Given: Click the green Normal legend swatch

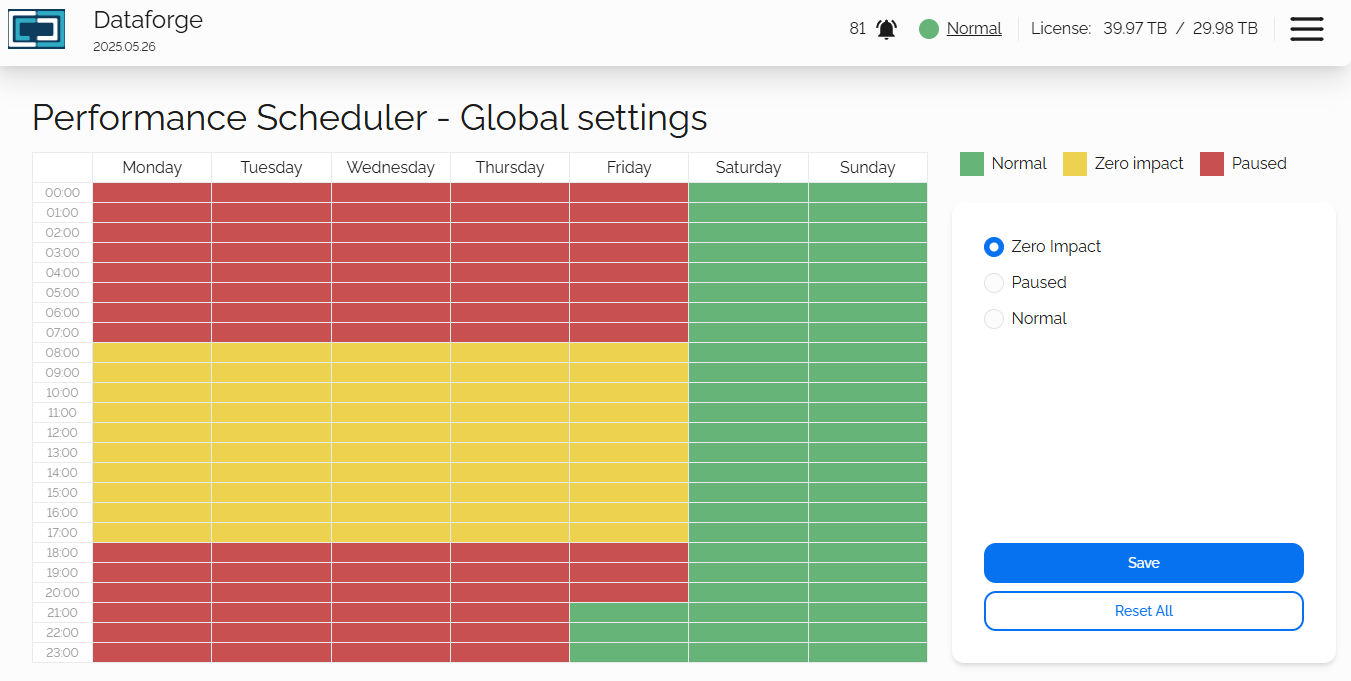Looking at the screenshot, I should pos(972,164).
